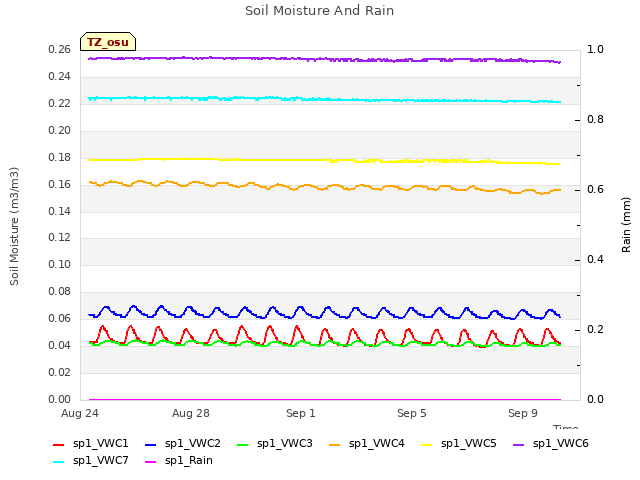The height and width of the screenshot is (480, 640).
Task: Click the 0.2 rain axis tick label
Action: tap(596, 330)
